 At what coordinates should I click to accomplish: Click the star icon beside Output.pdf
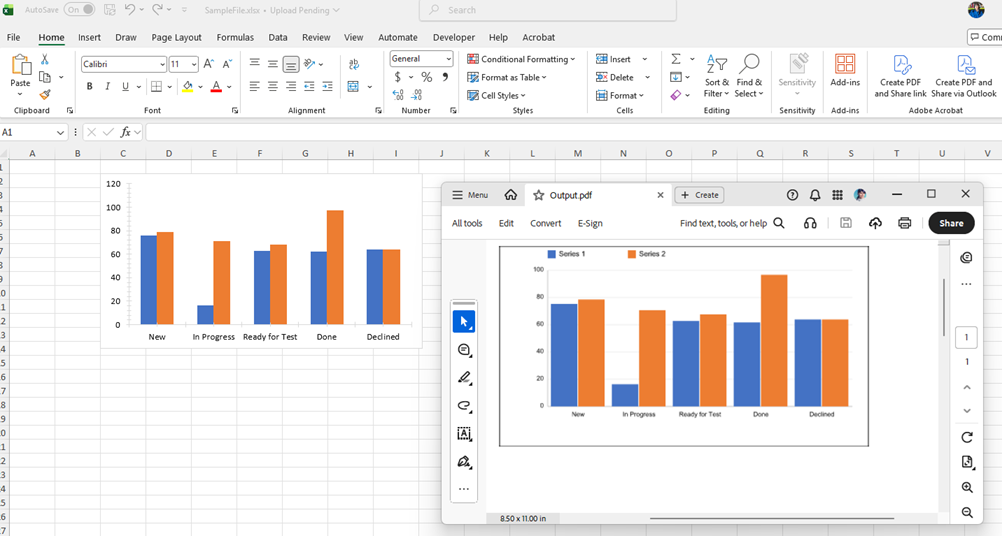(x=539, y=195)
